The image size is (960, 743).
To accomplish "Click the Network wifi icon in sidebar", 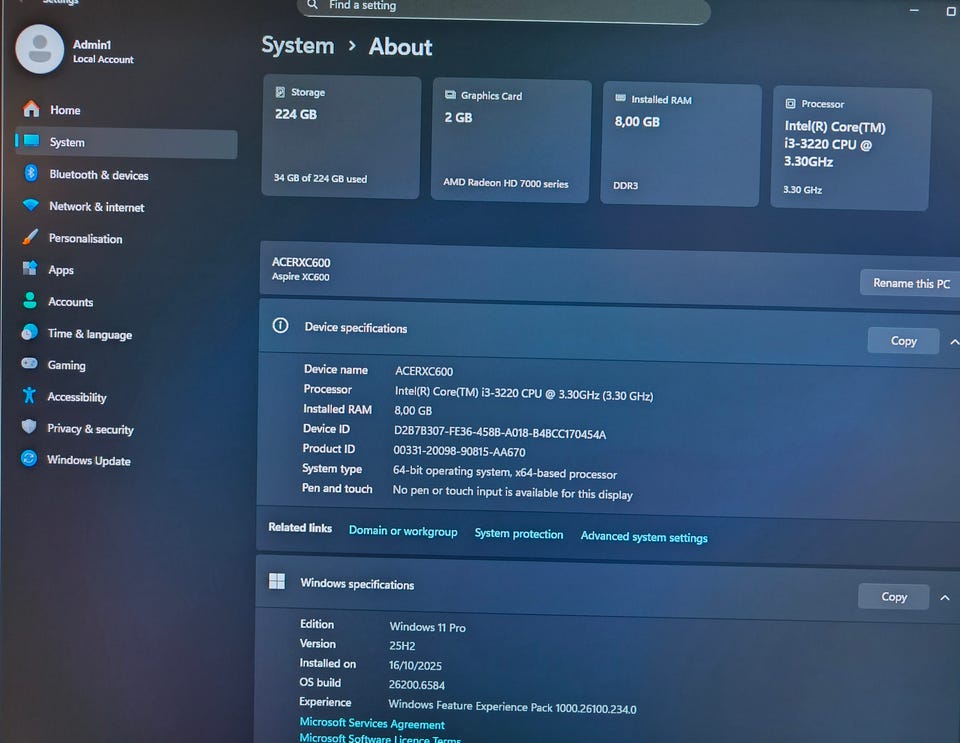I will click(31, 205).
